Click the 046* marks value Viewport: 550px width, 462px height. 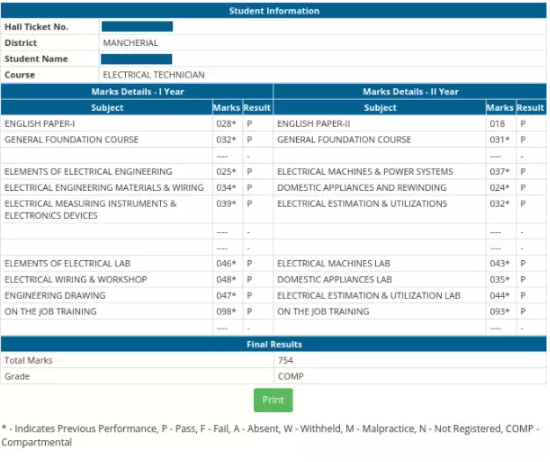[226, 263]
